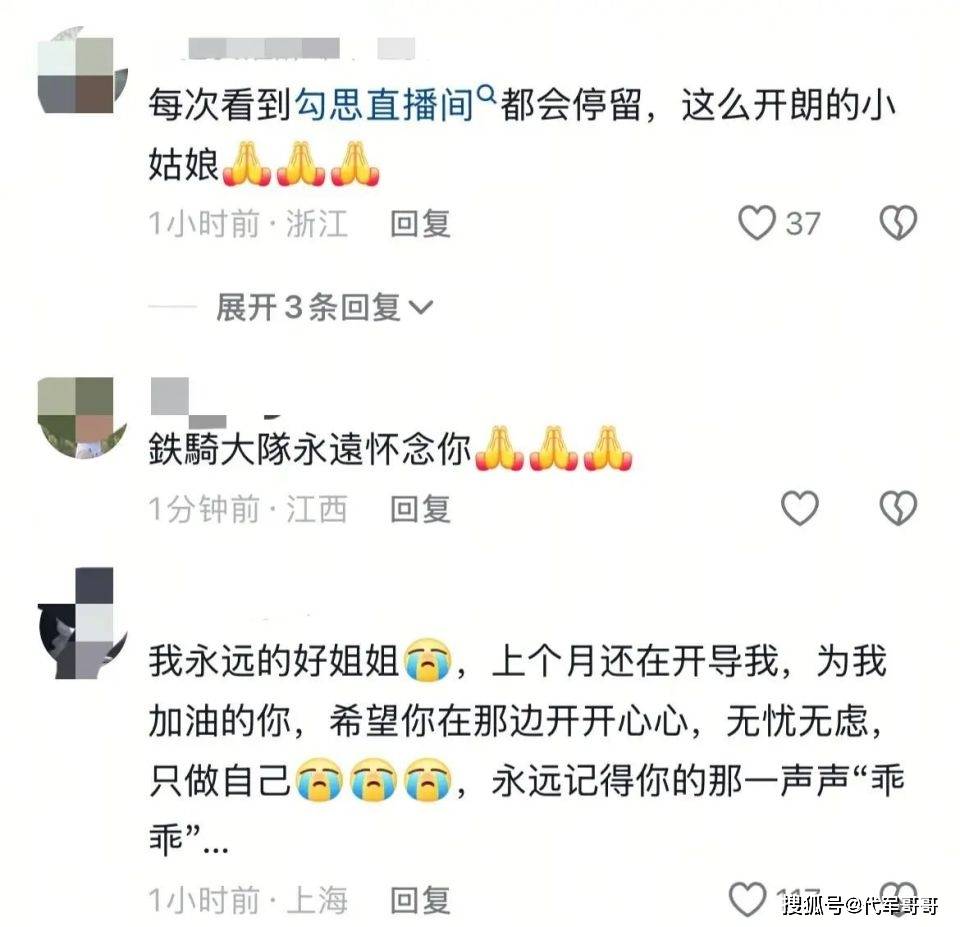Tap broken heart on Jiangxi comment
Viewport: 960px width, 927px height.
pos(898,508)
